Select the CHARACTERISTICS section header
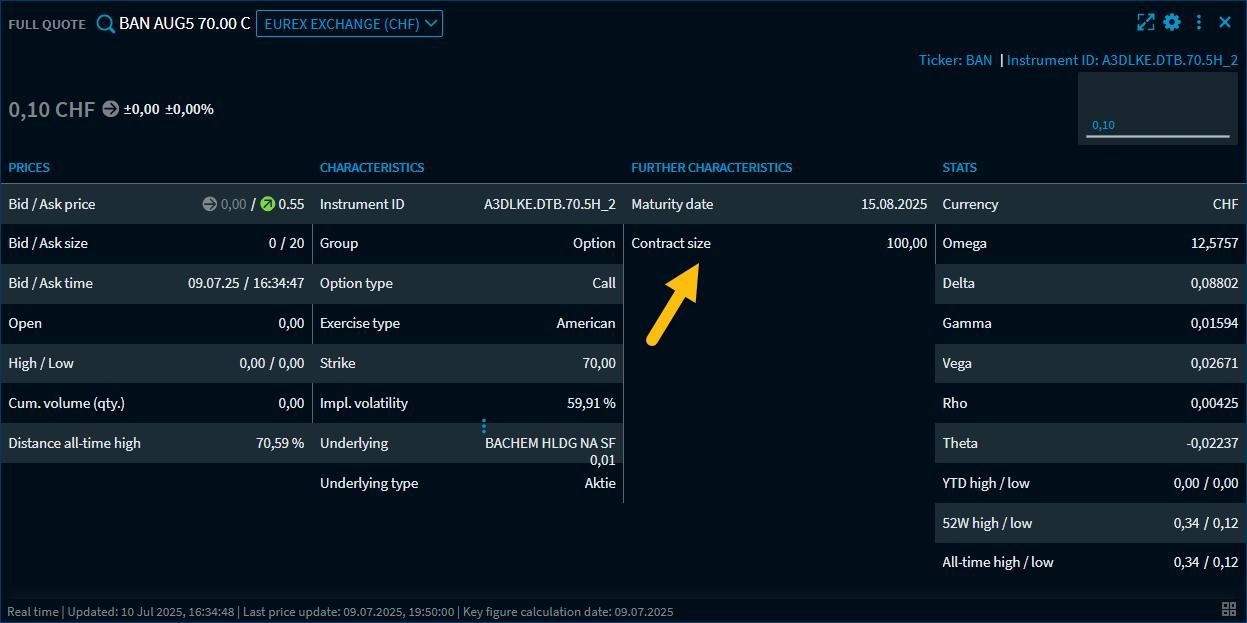This screenshot has height=623, width=1247. tap(372, 168)
